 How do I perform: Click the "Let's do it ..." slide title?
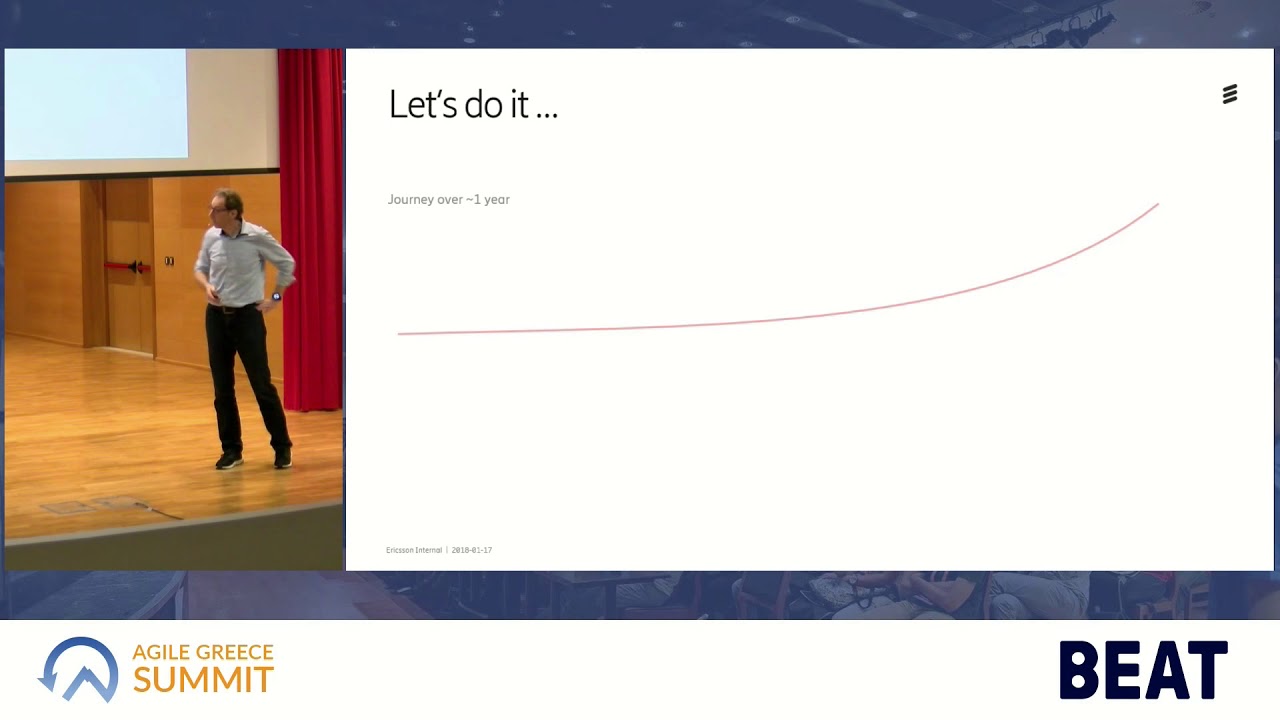pos(473,105)
